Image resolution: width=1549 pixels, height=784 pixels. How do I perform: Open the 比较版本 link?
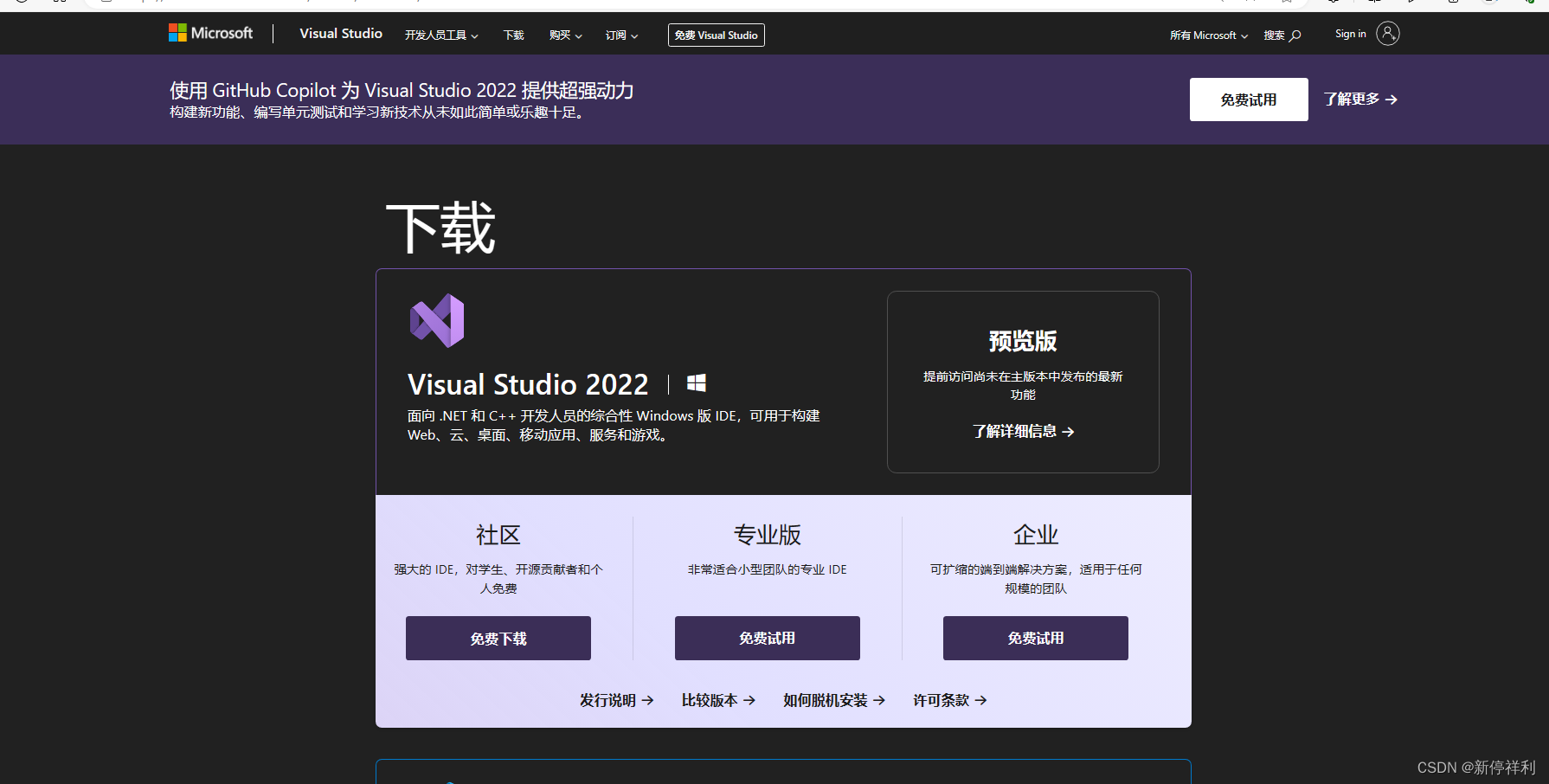719,700
